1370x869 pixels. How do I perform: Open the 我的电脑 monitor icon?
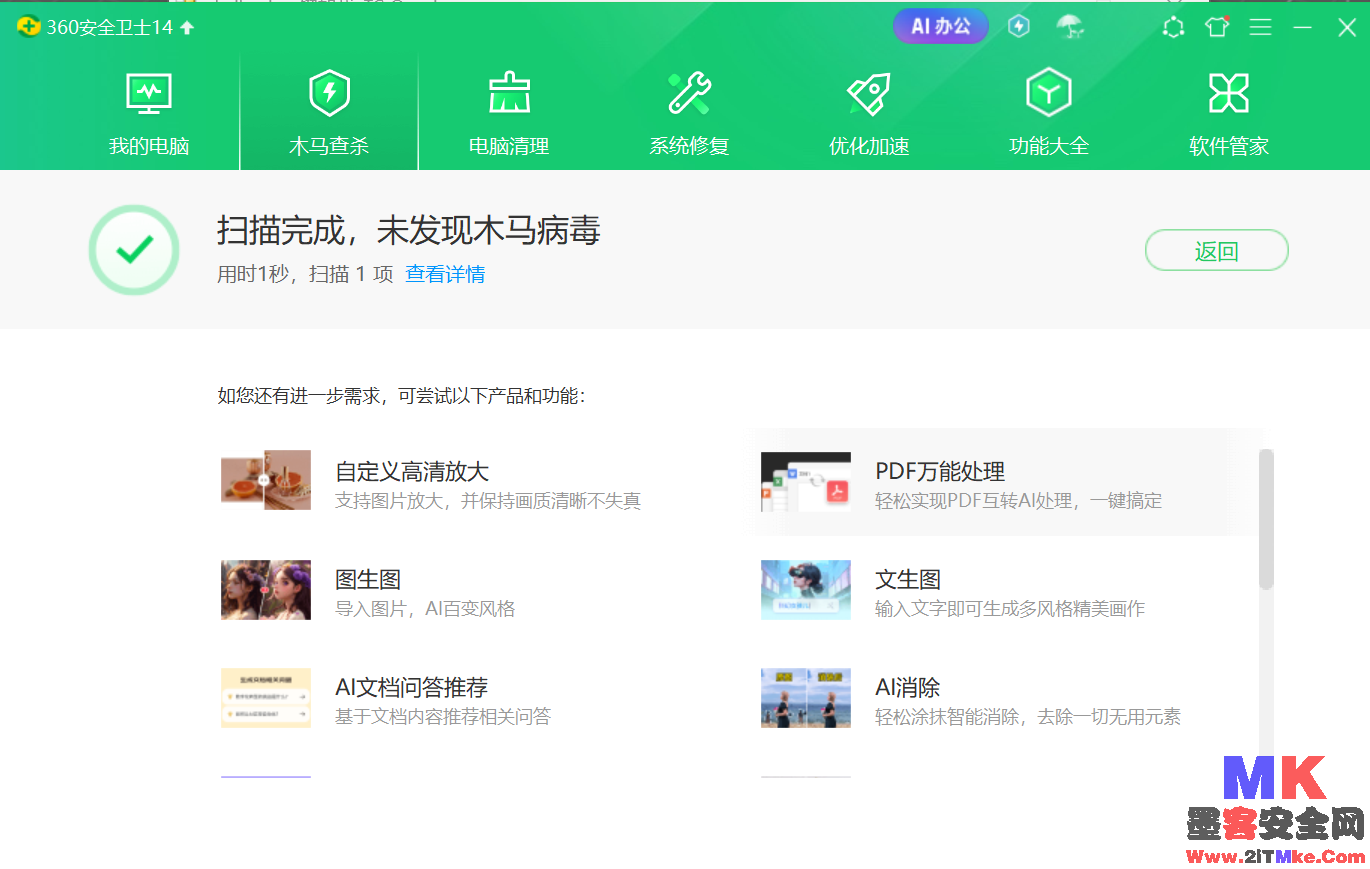click(149, 94)
